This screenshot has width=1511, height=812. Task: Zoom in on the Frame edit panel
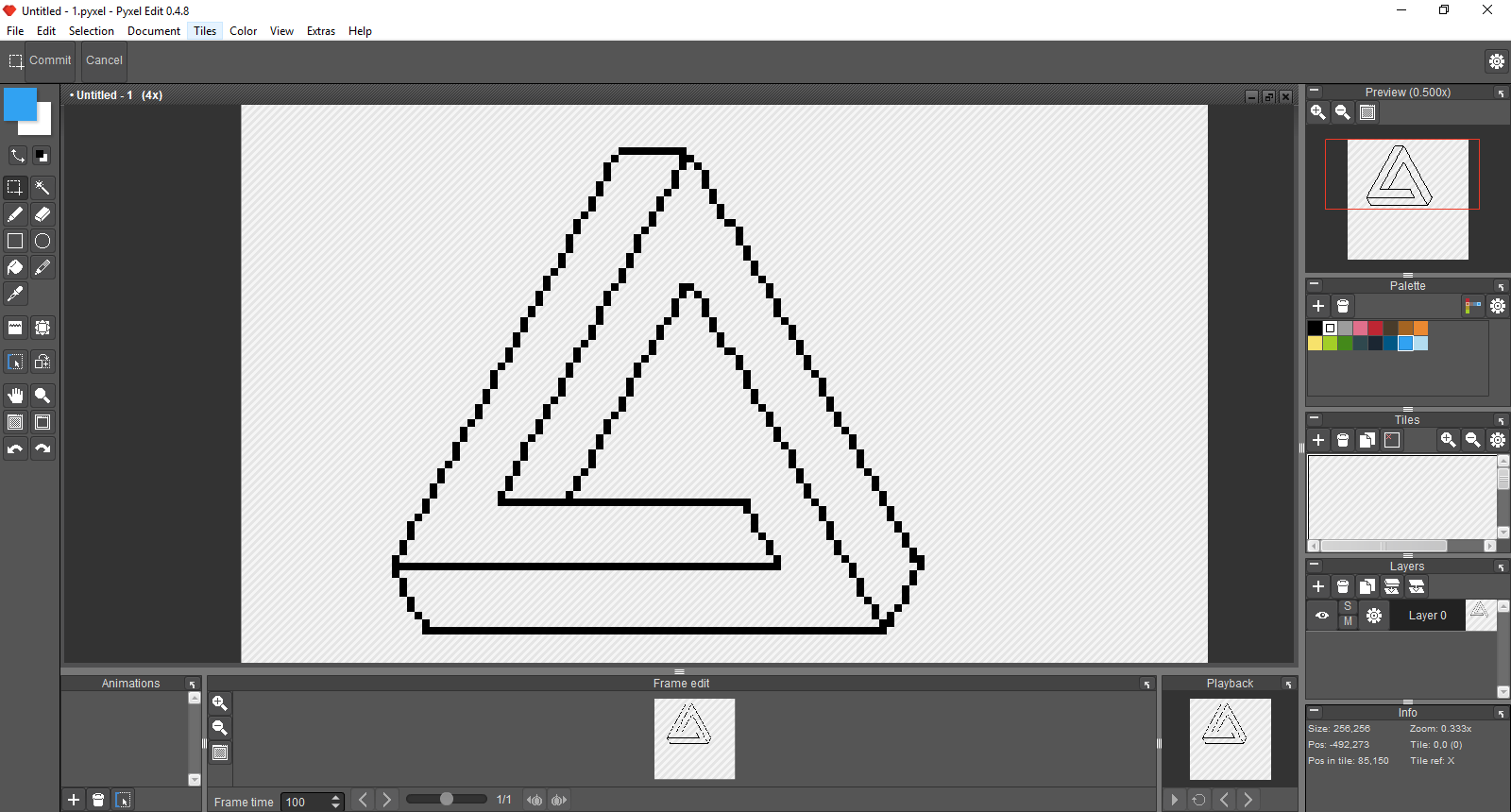point(220,703)
